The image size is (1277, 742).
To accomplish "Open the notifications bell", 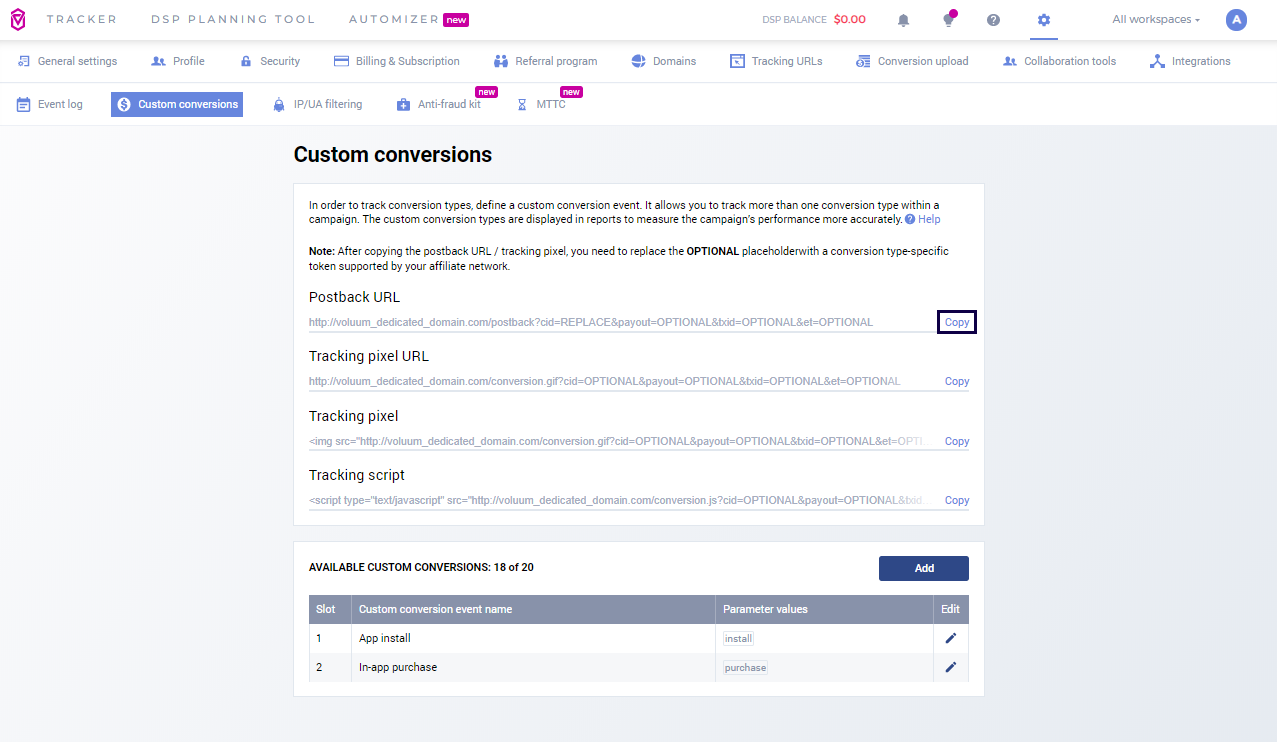I will point(903,20).
